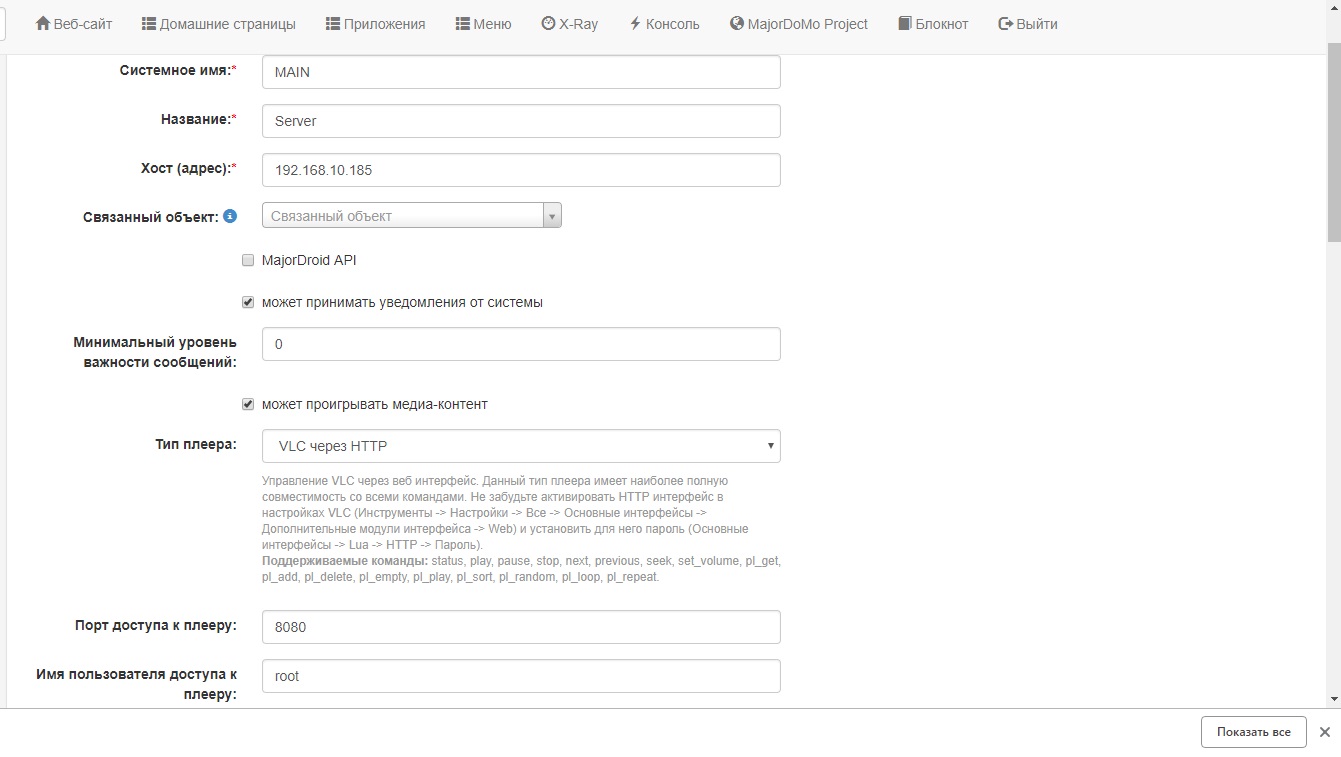Viewport: 1341px width, 757px height.
Task: Open the Меню navigation item
Action: [483, 24]
